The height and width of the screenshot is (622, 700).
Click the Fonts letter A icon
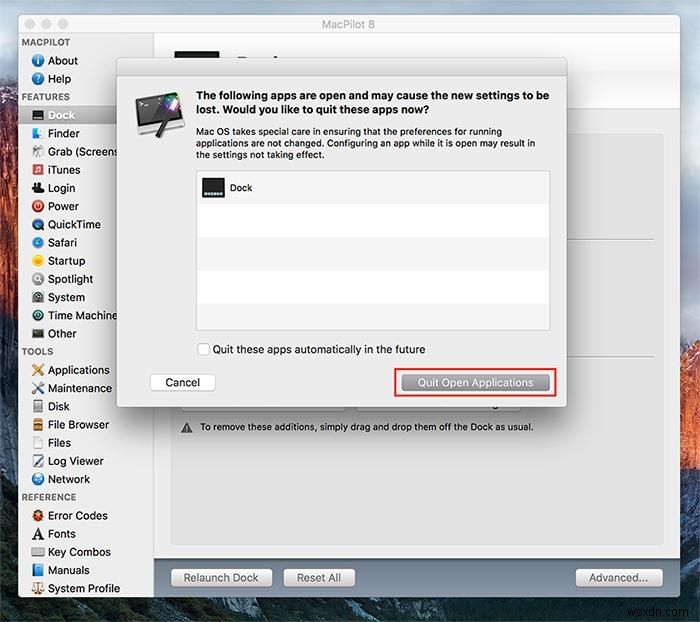(38, 534)
